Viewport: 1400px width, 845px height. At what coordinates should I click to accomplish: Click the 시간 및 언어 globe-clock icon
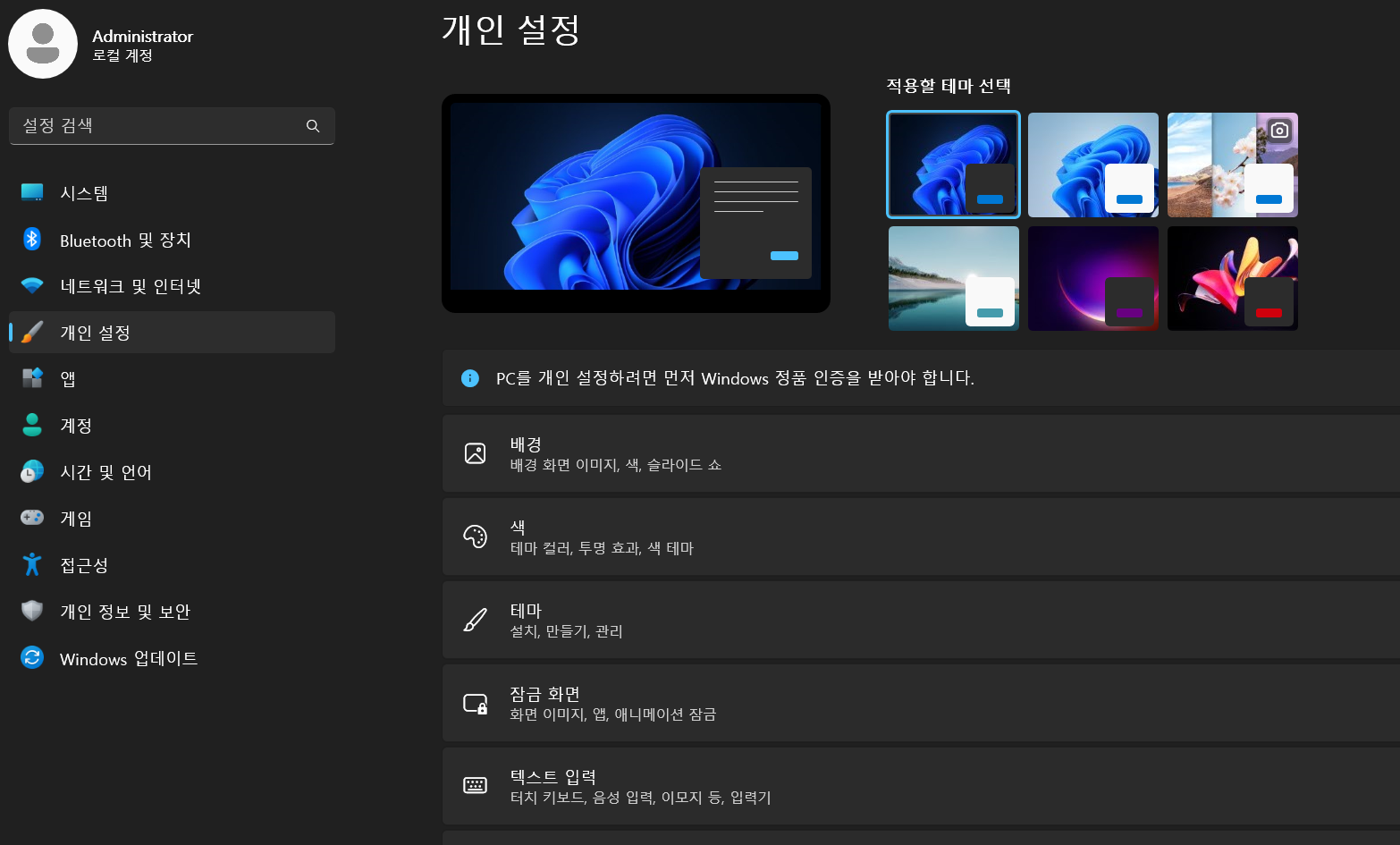[32, 471]
